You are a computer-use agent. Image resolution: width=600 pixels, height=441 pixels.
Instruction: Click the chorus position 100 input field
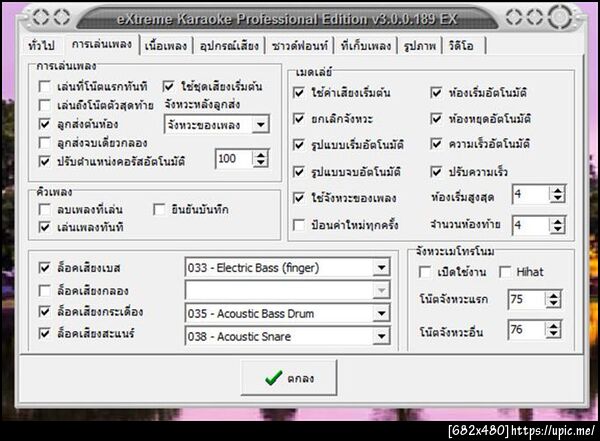(x=234, y=158)
